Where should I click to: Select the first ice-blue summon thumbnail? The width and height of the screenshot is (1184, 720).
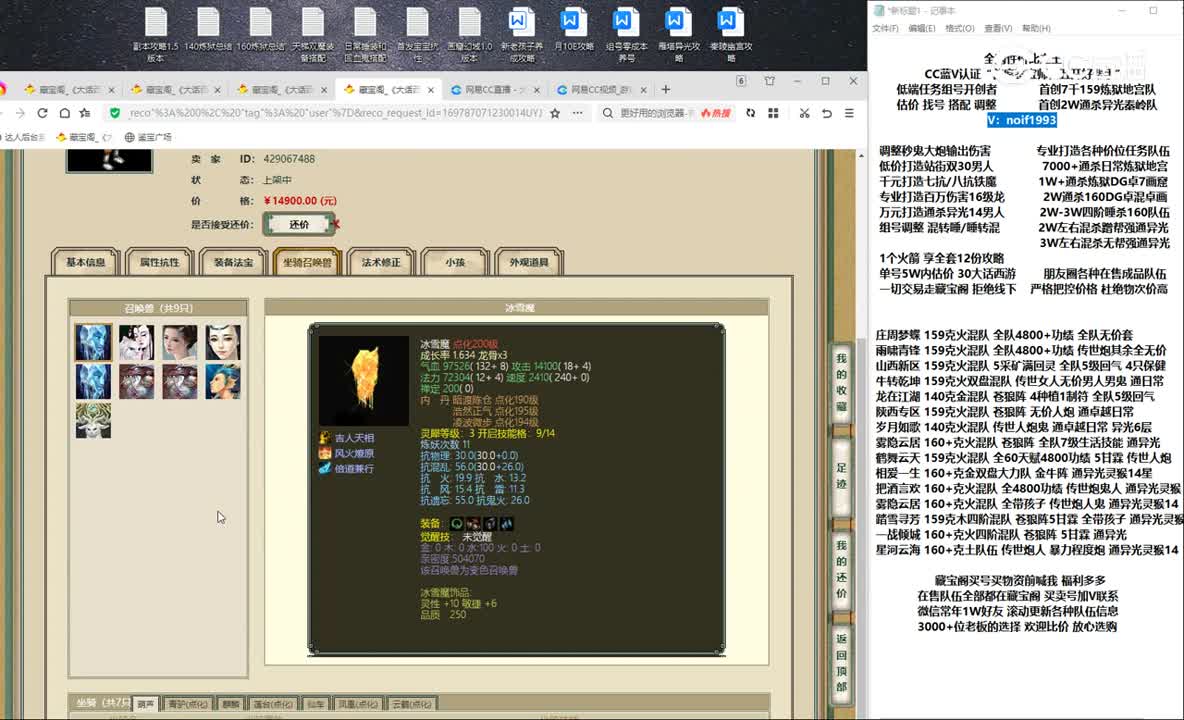pos(93,342)
